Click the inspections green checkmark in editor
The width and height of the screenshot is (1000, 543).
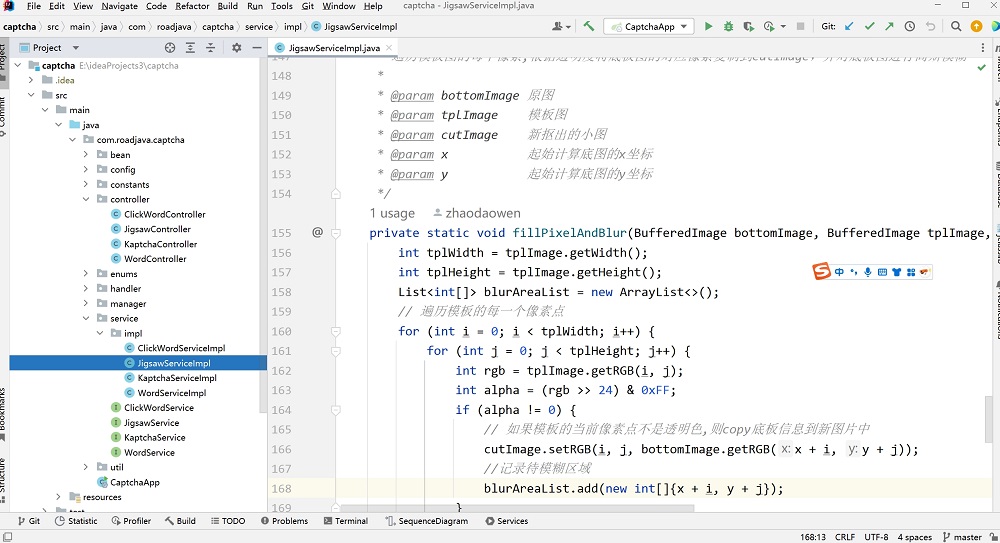(x=982, y=67)
